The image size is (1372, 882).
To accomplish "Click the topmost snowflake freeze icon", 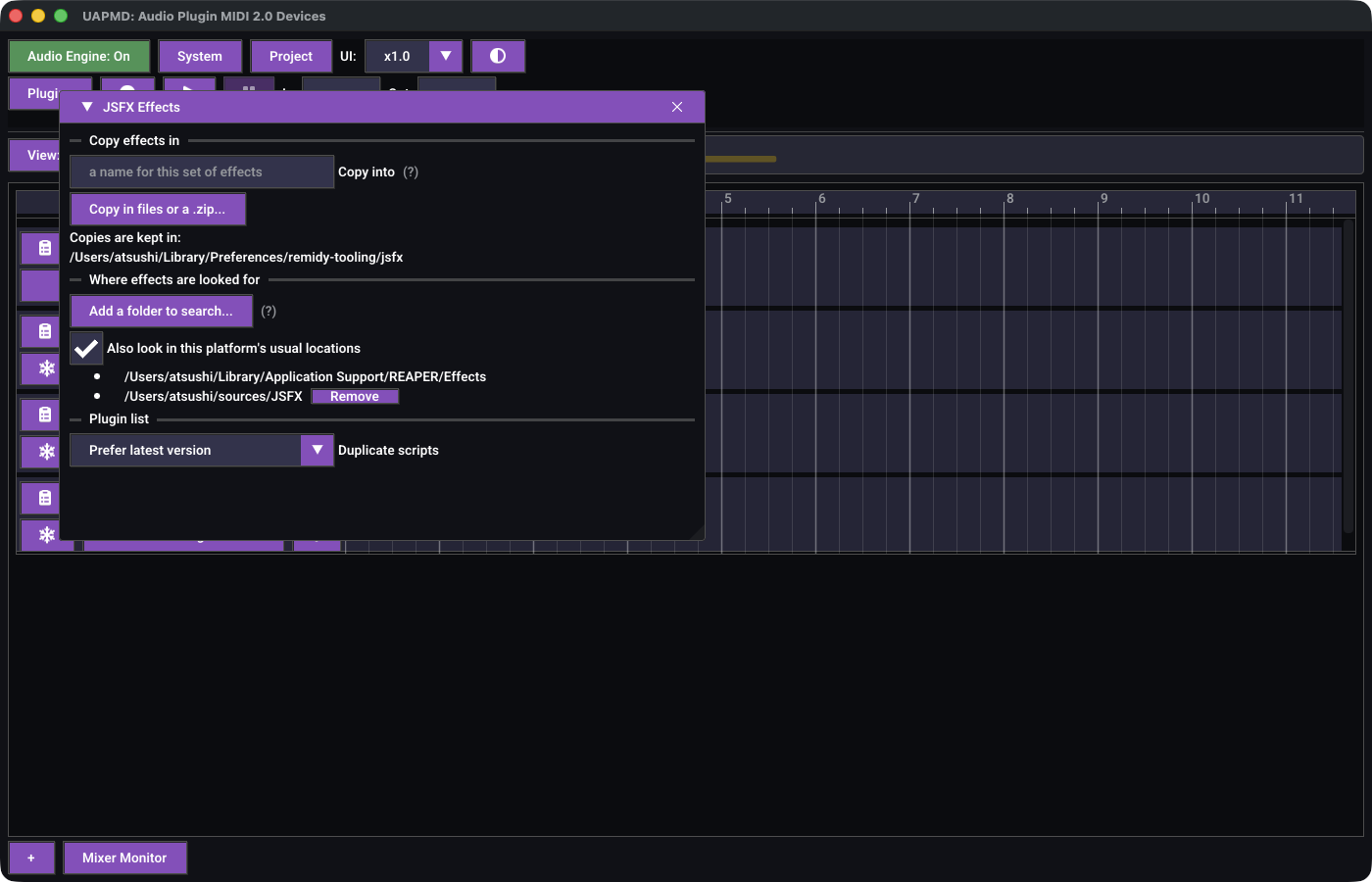I will [x=46, y=368].
